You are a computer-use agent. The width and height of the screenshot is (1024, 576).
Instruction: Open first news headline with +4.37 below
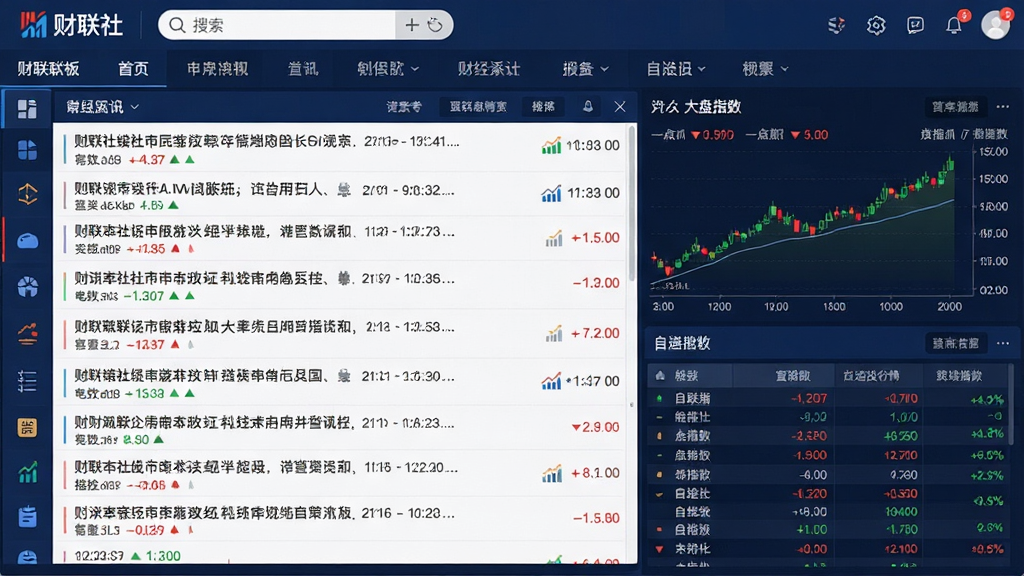[266, 142]
